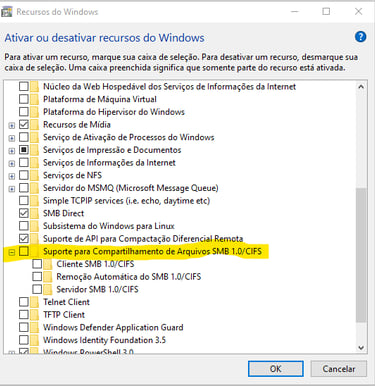Image resolution: width=375 pixels, height=386 pixels.
Task: Enable Plataforma do Hipervisor do Windows
Action: click(24, 112)
